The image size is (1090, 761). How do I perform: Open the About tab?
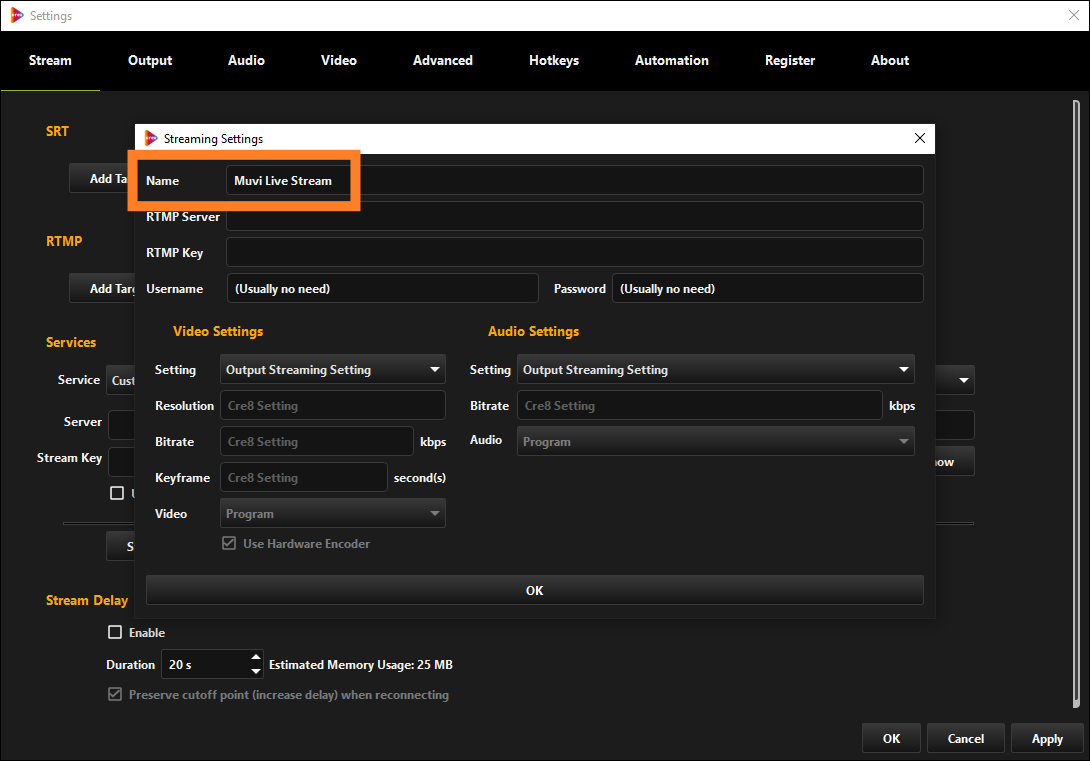pyautogui.click(x=890, y=60)
